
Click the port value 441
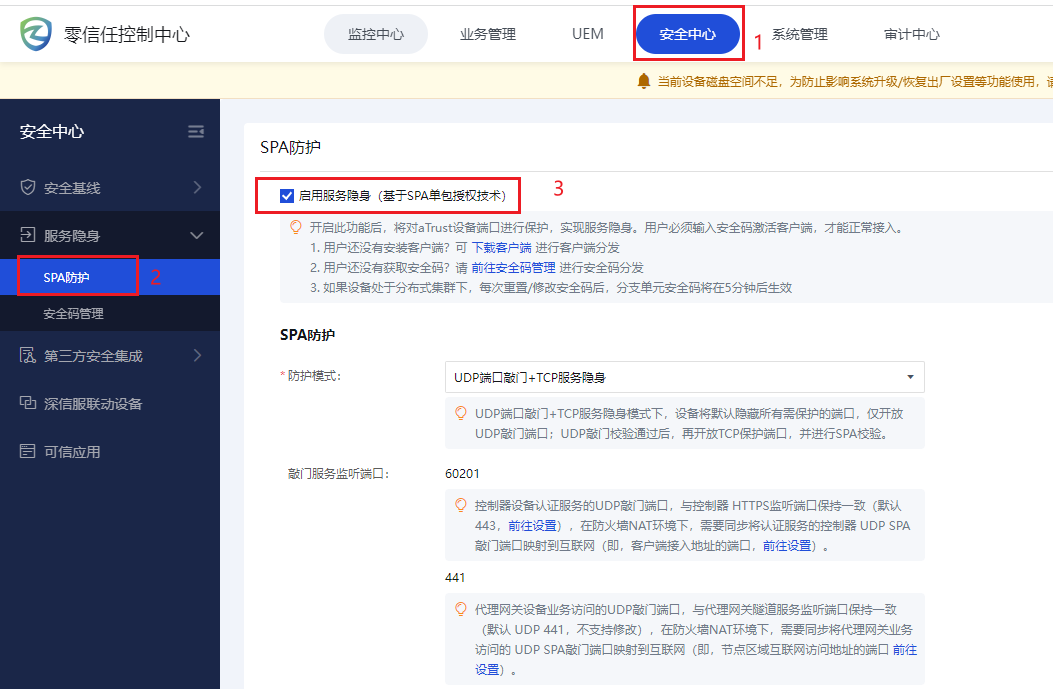tap(455, 578)
